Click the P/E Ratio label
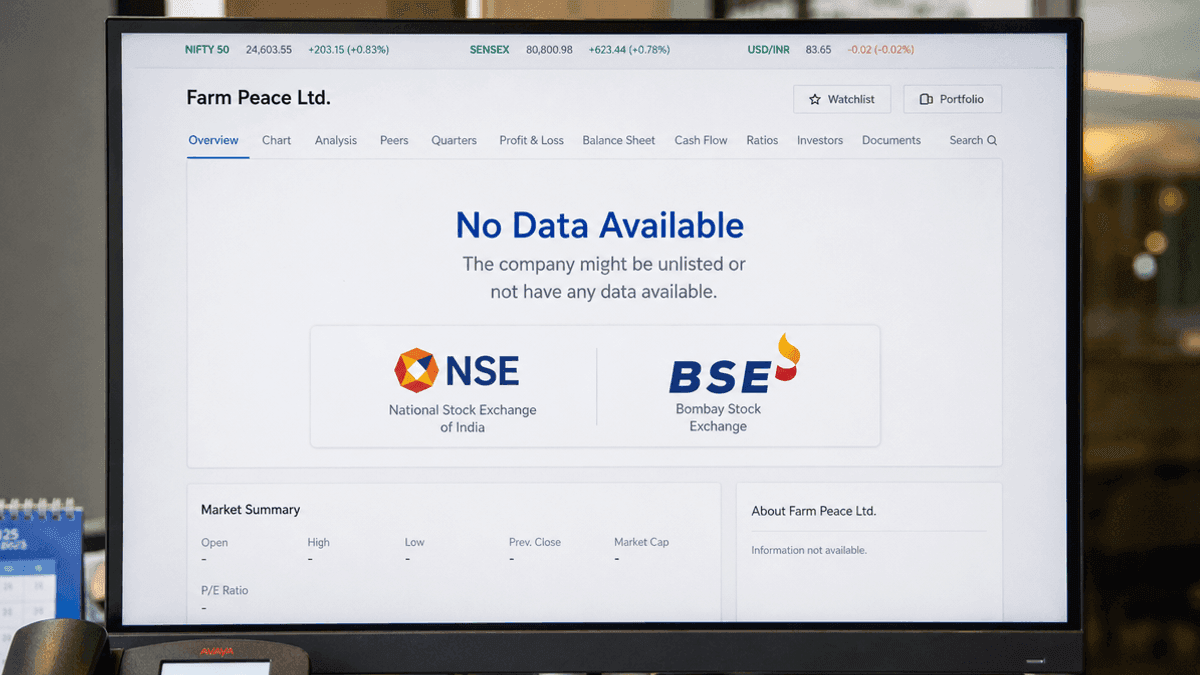1200x675 pixels. coord(225,590)
